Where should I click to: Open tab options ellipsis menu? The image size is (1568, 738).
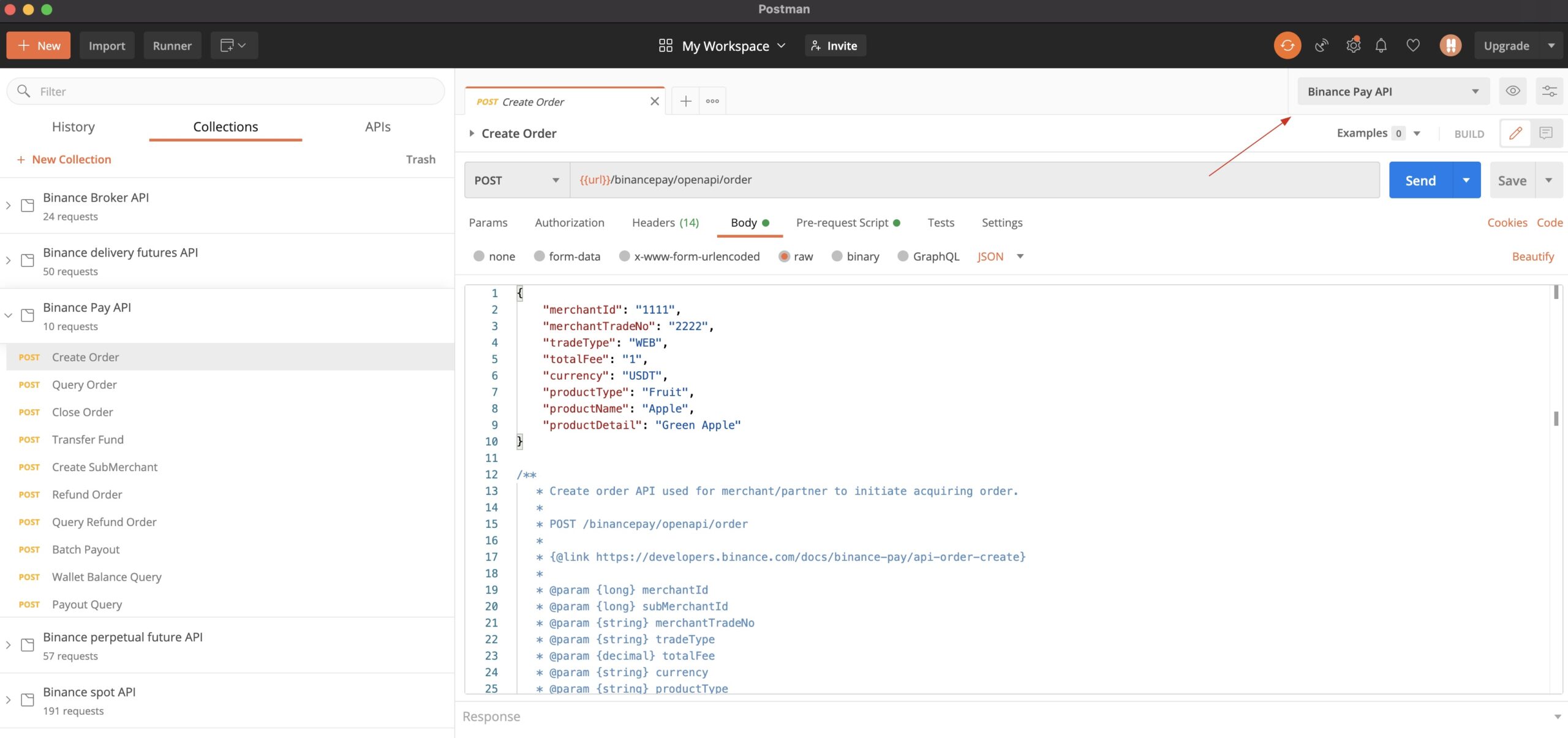pos(712,101)
